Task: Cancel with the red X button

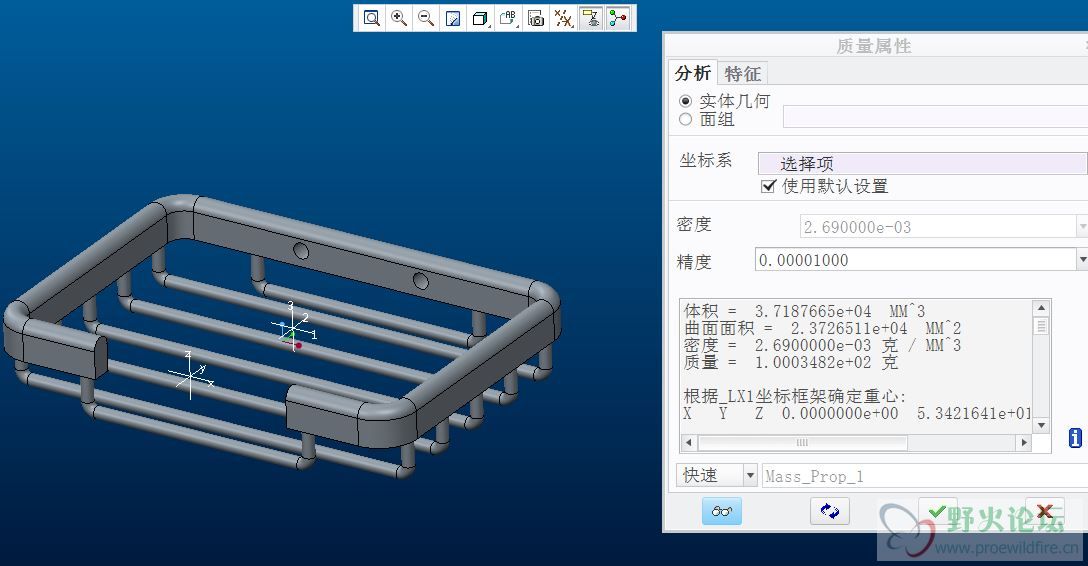Action: coord(1045,511)
